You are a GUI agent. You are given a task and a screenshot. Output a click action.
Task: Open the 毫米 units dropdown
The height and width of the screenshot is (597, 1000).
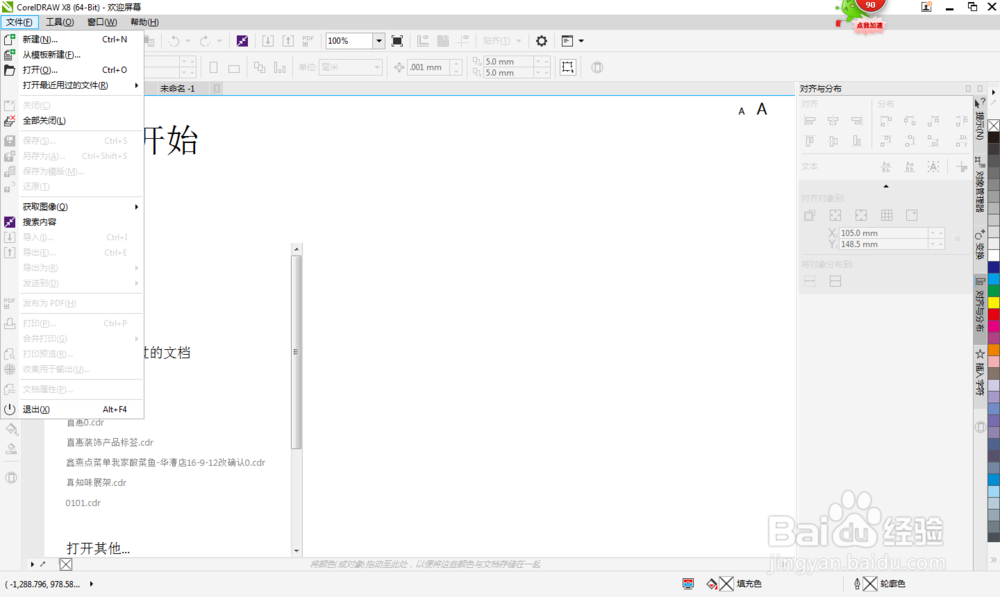(x=376, y=67)
